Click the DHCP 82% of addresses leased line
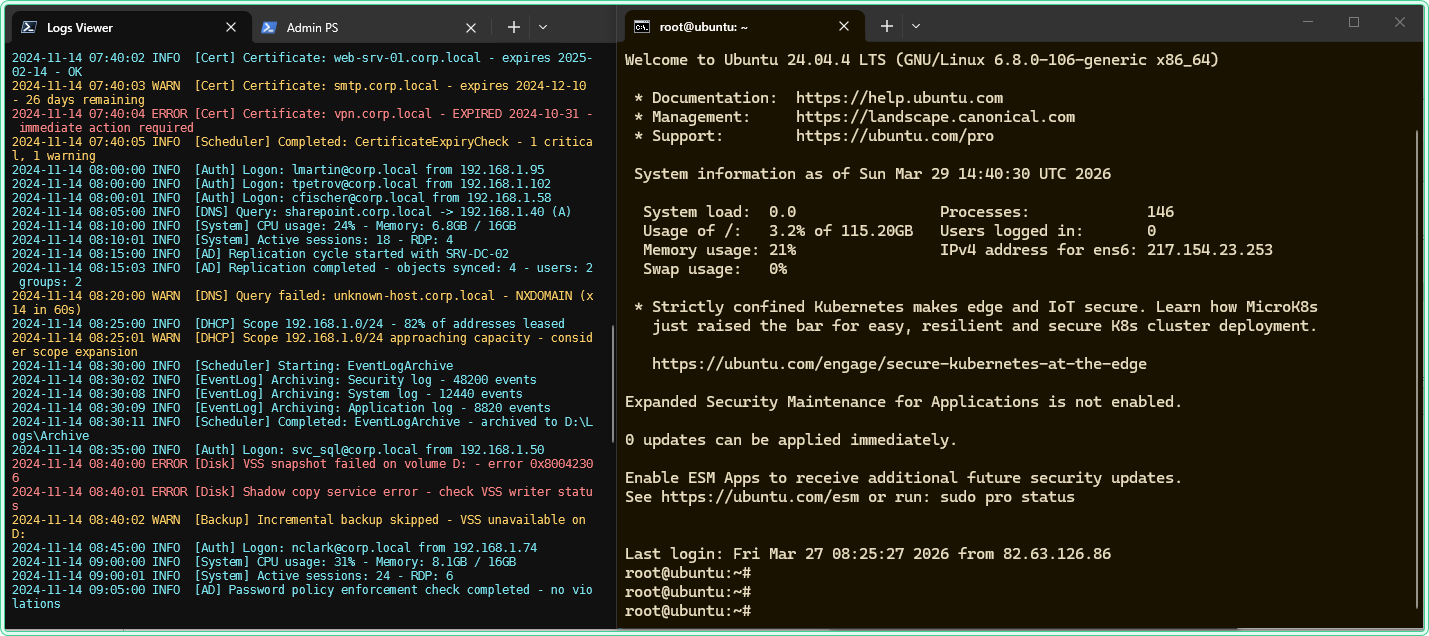Image resolution: width=1429 pixels, height=636 pixels. [288, 324]
